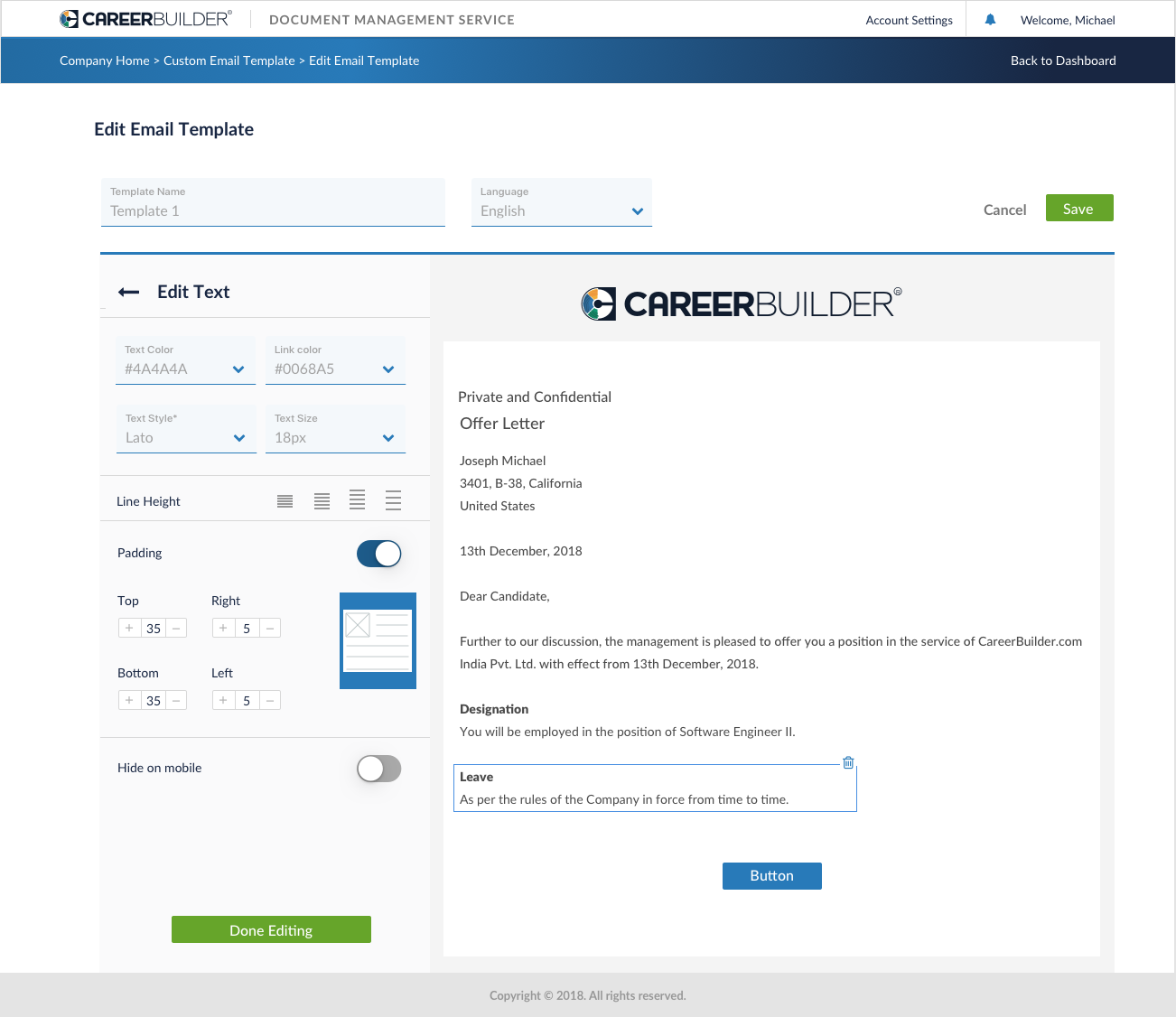Viewport: 1176px width, 1017px height.
Task: Click the Top padding value field
Action: tap(154, 628)
